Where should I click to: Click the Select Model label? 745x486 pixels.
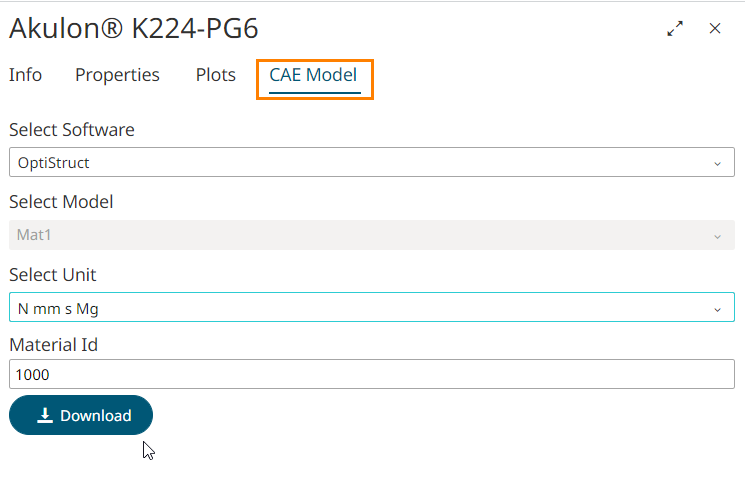[61, 202]
